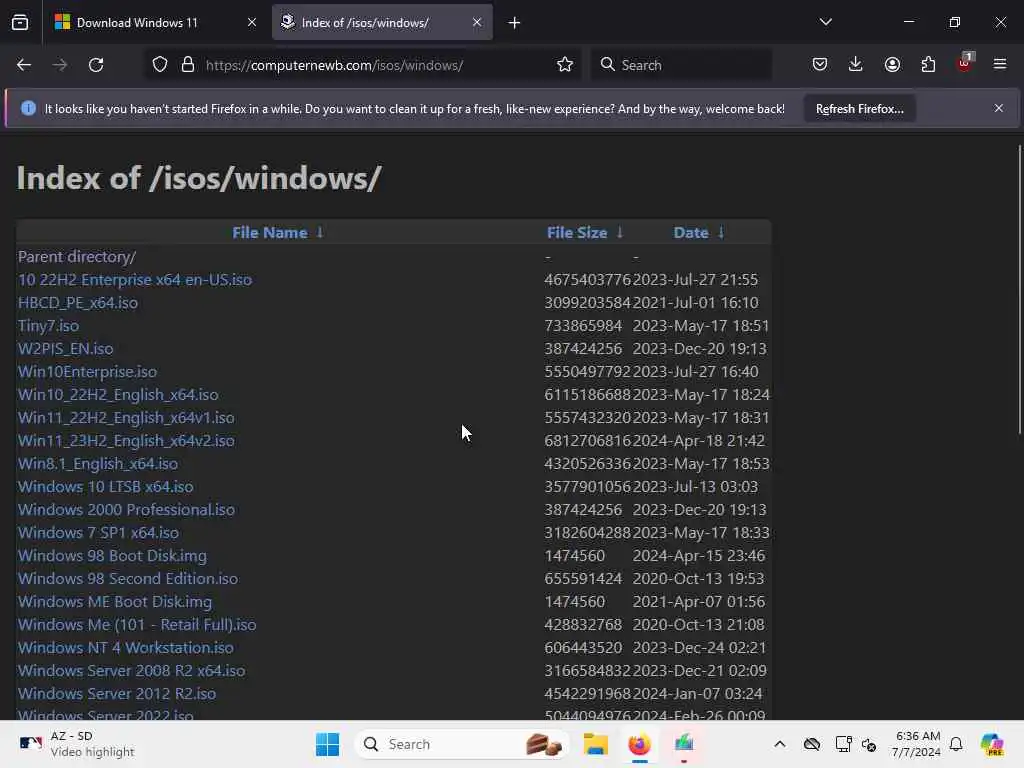Close the Download Windows 11 tab
This screenshot has width=1024, height=768.
coord(252,23)
